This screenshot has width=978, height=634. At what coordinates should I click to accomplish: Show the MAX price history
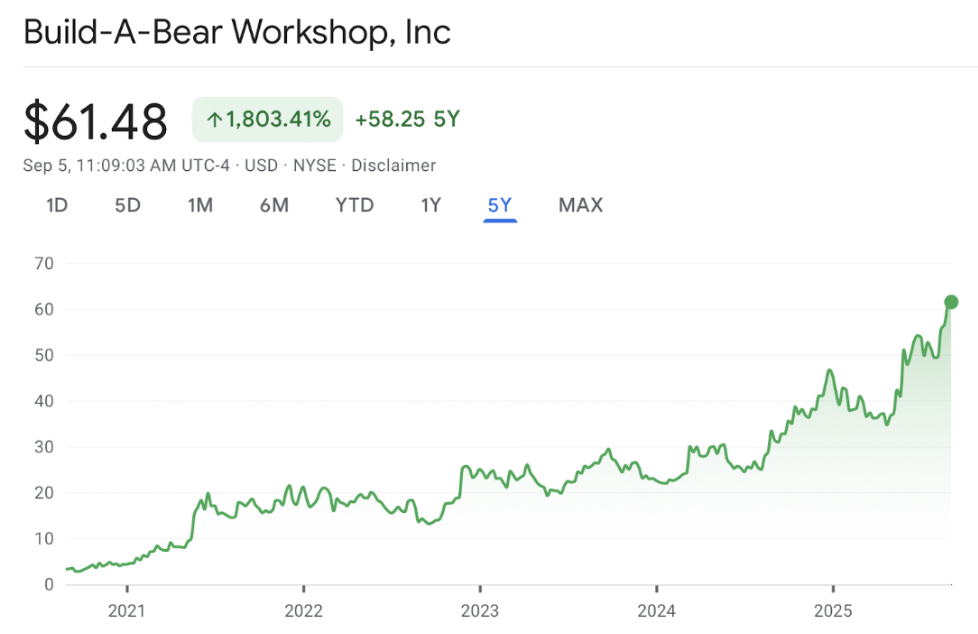pyautogui.click(x=581, y=205)
